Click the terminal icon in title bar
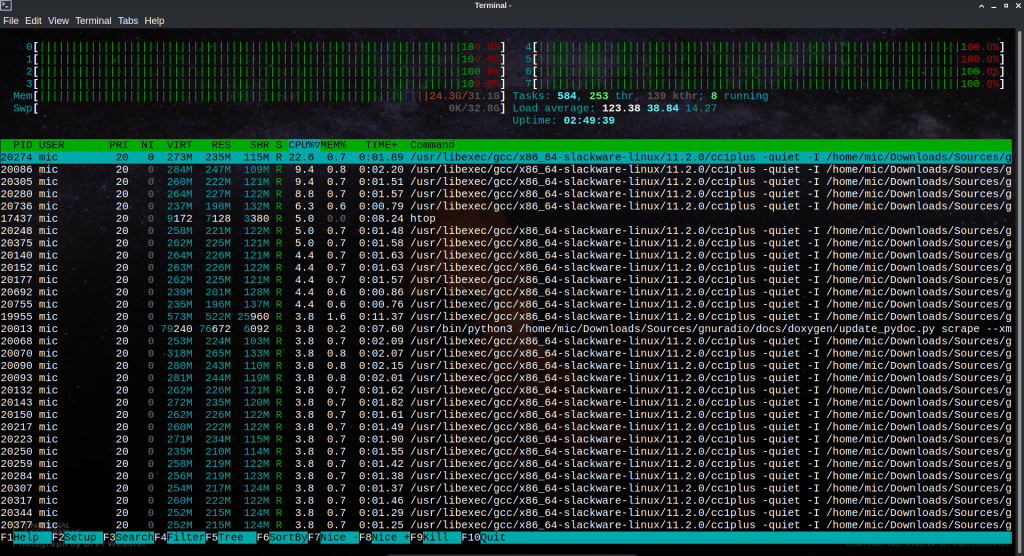 point(8,6)
